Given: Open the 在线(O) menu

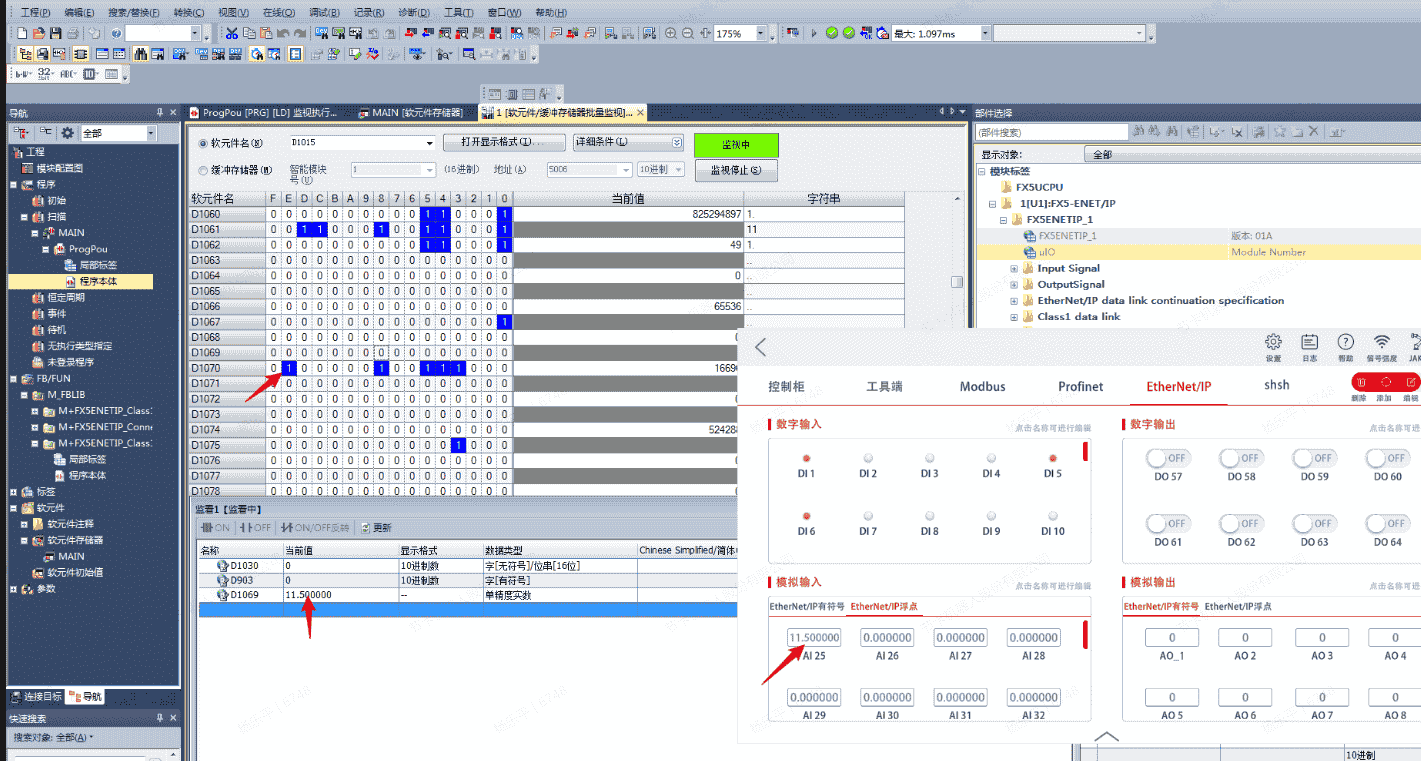Looking at the screenshot, I should pos(278,12).
